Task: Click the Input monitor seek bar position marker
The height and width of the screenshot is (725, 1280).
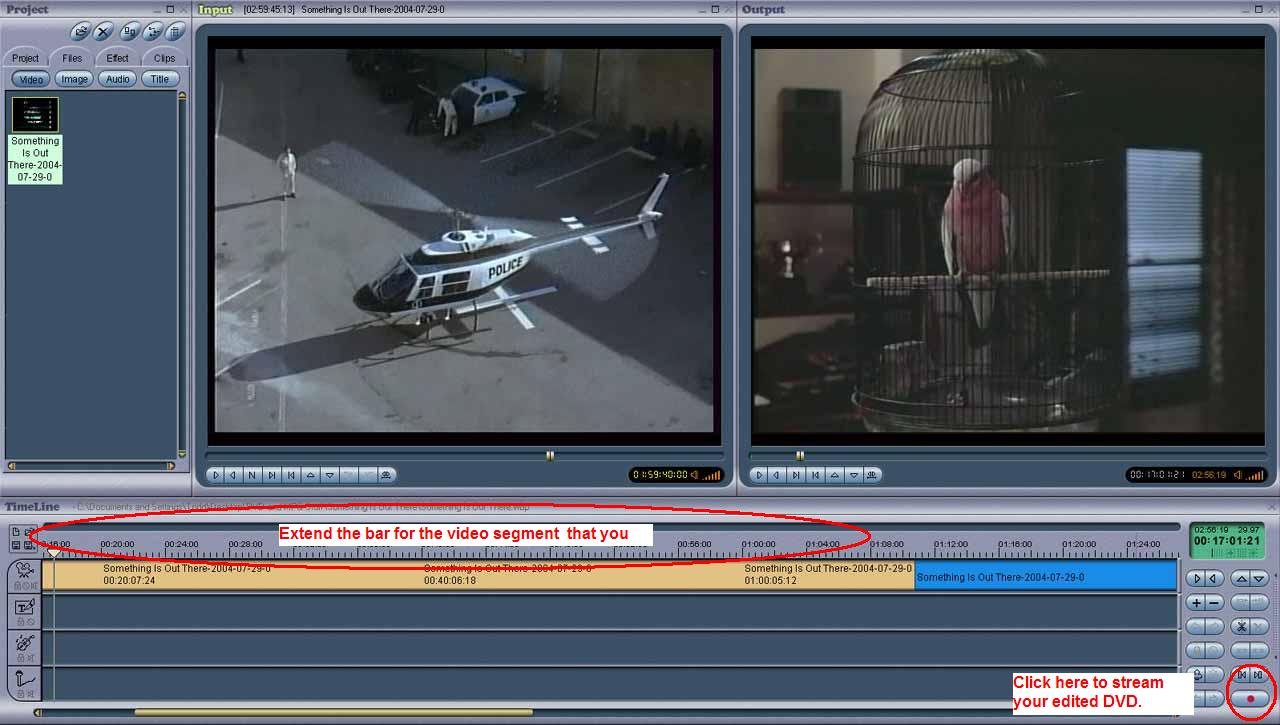Action: tap(550, 455)
